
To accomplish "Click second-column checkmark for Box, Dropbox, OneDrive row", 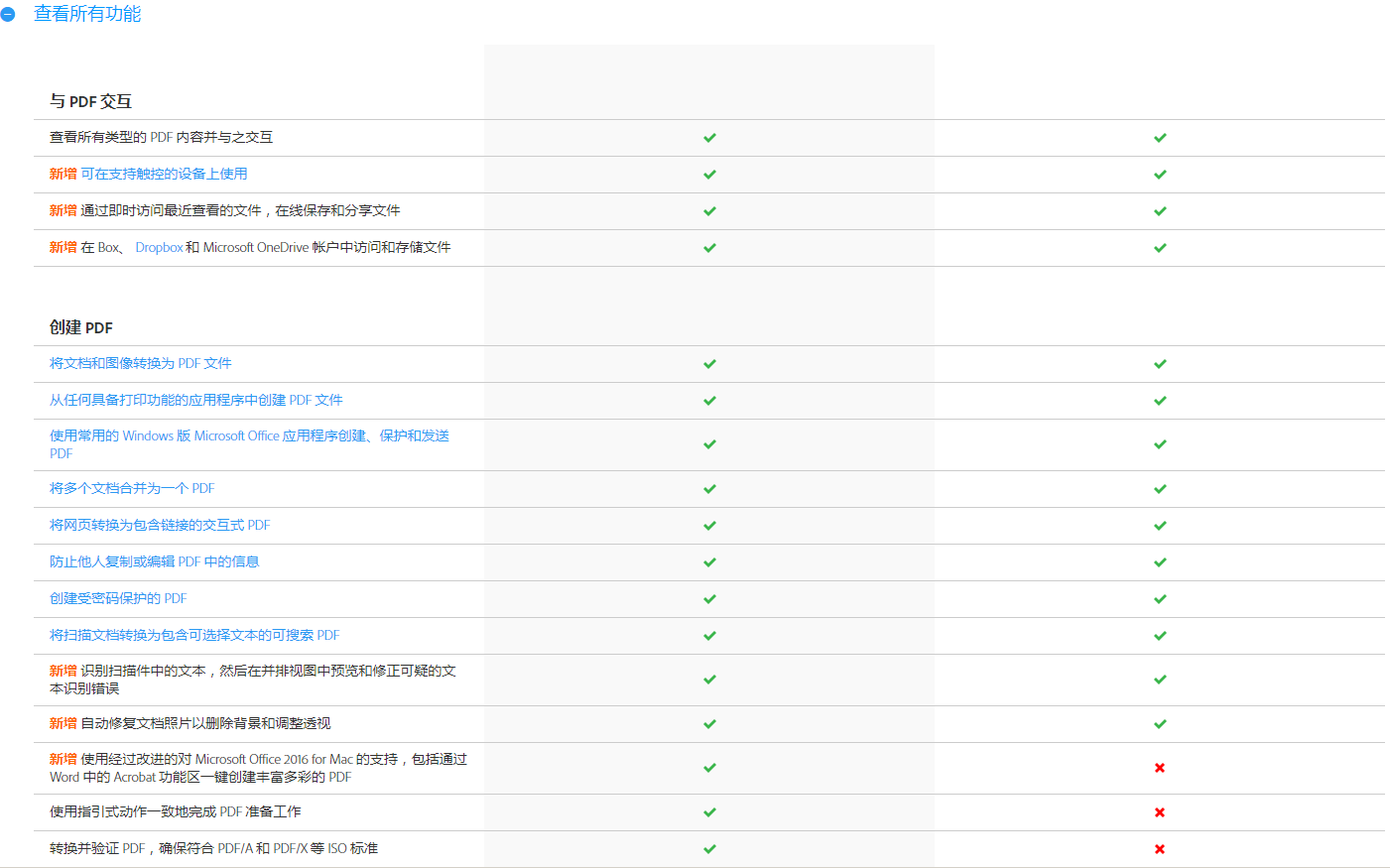I will 1160,248.
